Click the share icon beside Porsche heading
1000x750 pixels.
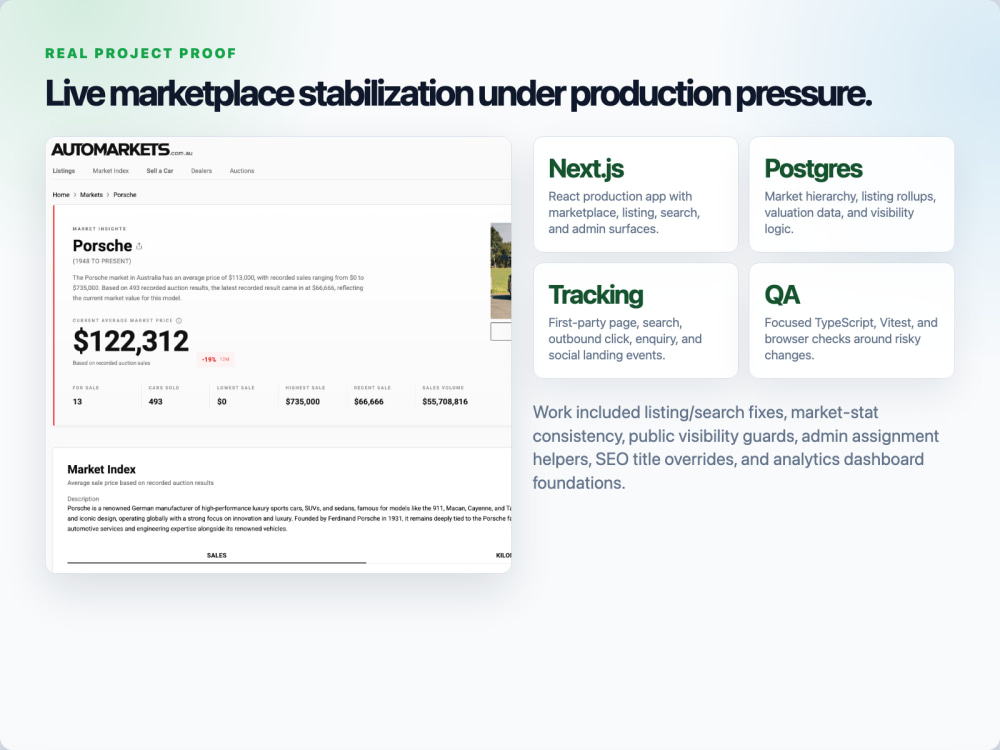[x=139, y=246]
